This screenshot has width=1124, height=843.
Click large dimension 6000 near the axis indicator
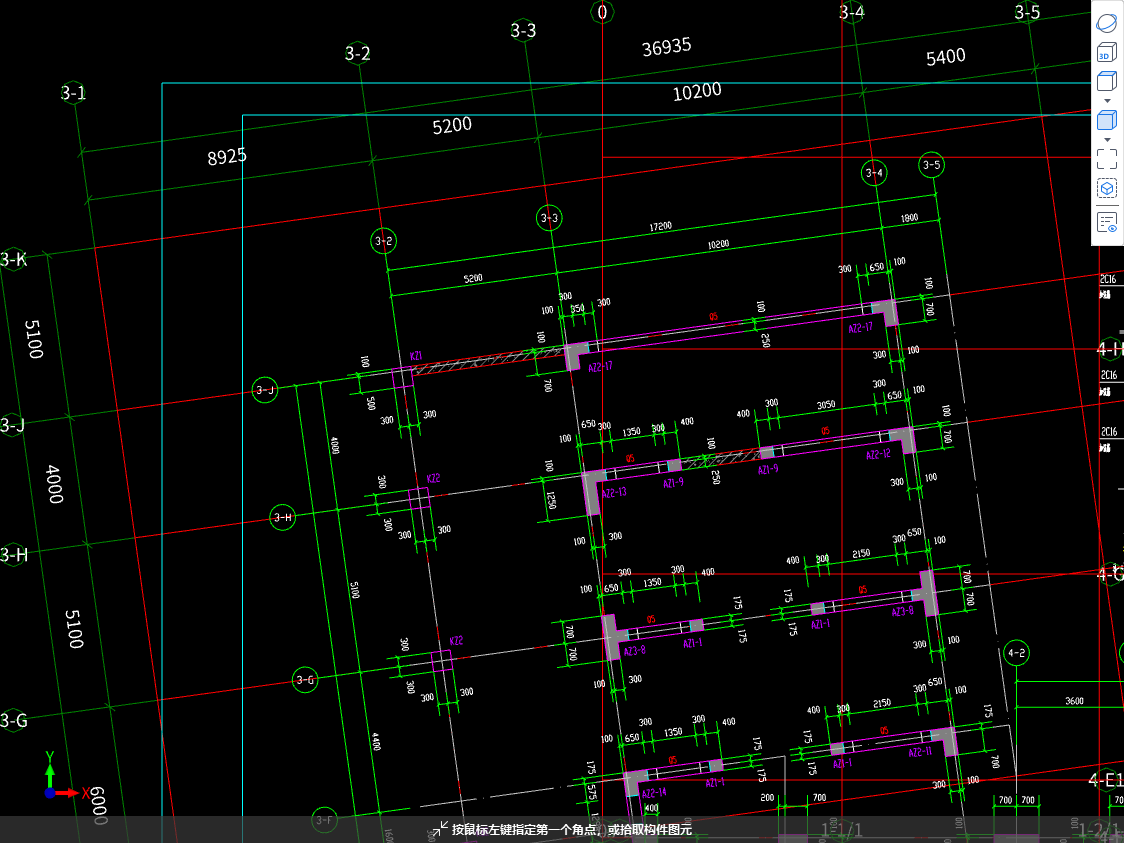point(97,806)
